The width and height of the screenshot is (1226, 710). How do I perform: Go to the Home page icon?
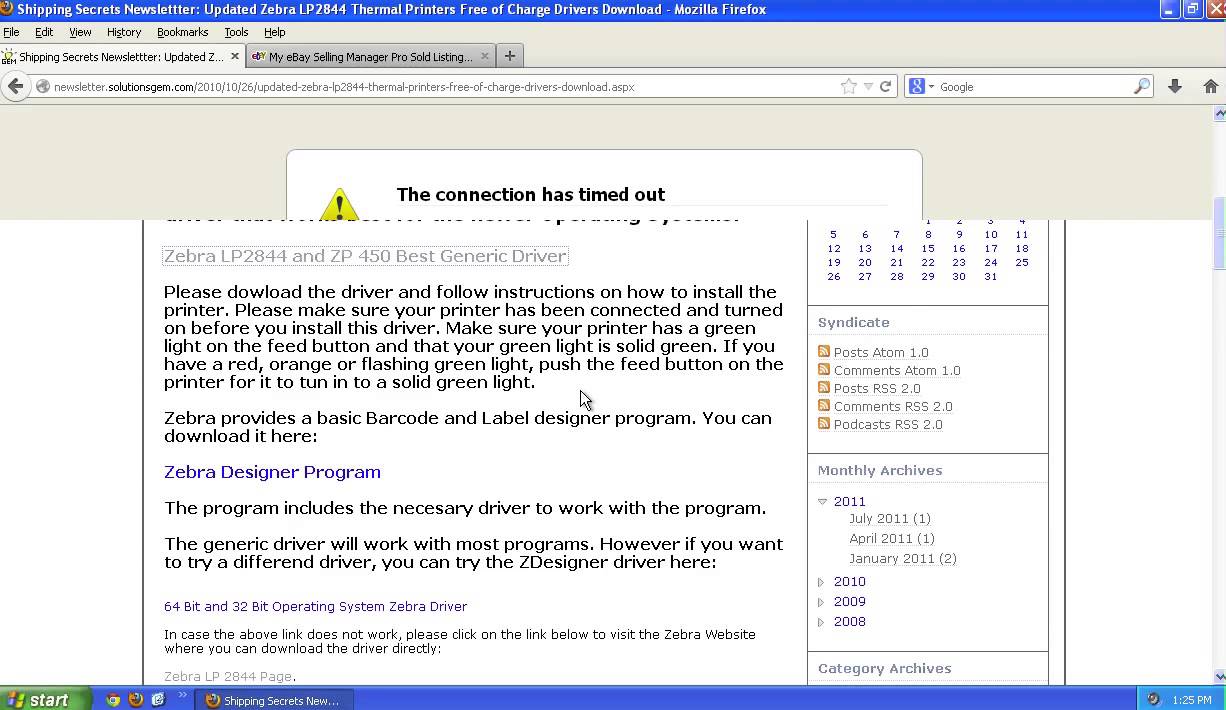(1210, 87)
